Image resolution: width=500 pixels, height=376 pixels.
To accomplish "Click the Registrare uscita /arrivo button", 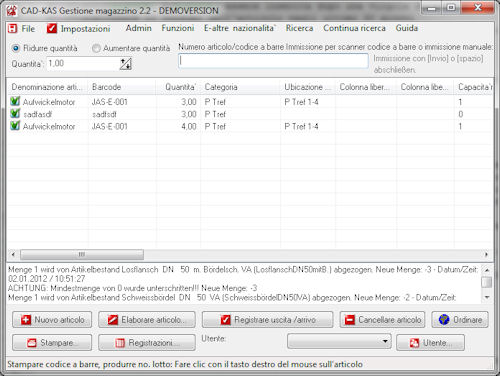I will pos(267,320).
